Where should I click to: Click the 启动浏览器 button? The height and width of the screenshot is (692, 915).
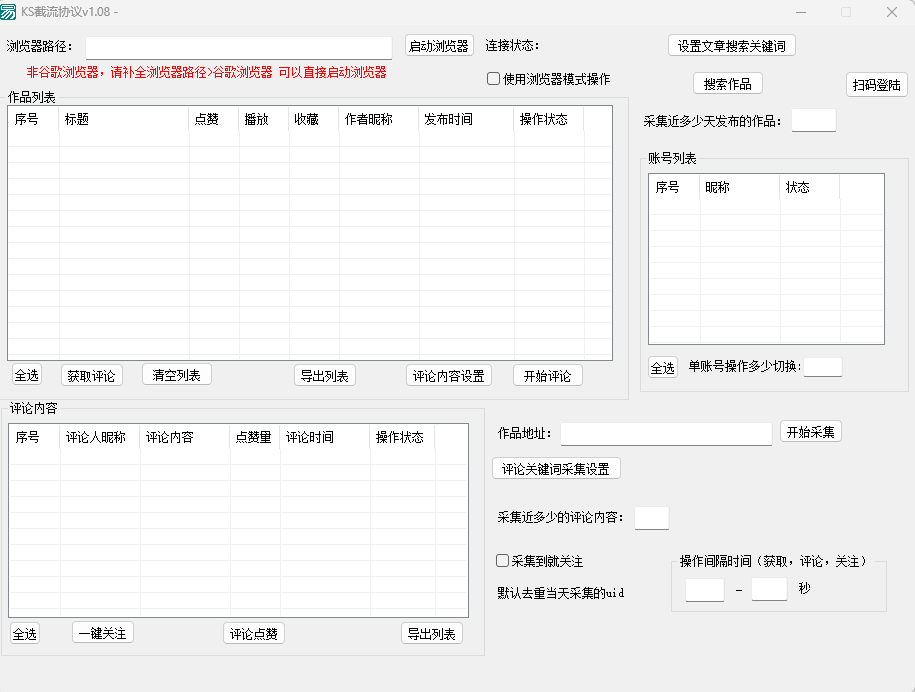439,46
